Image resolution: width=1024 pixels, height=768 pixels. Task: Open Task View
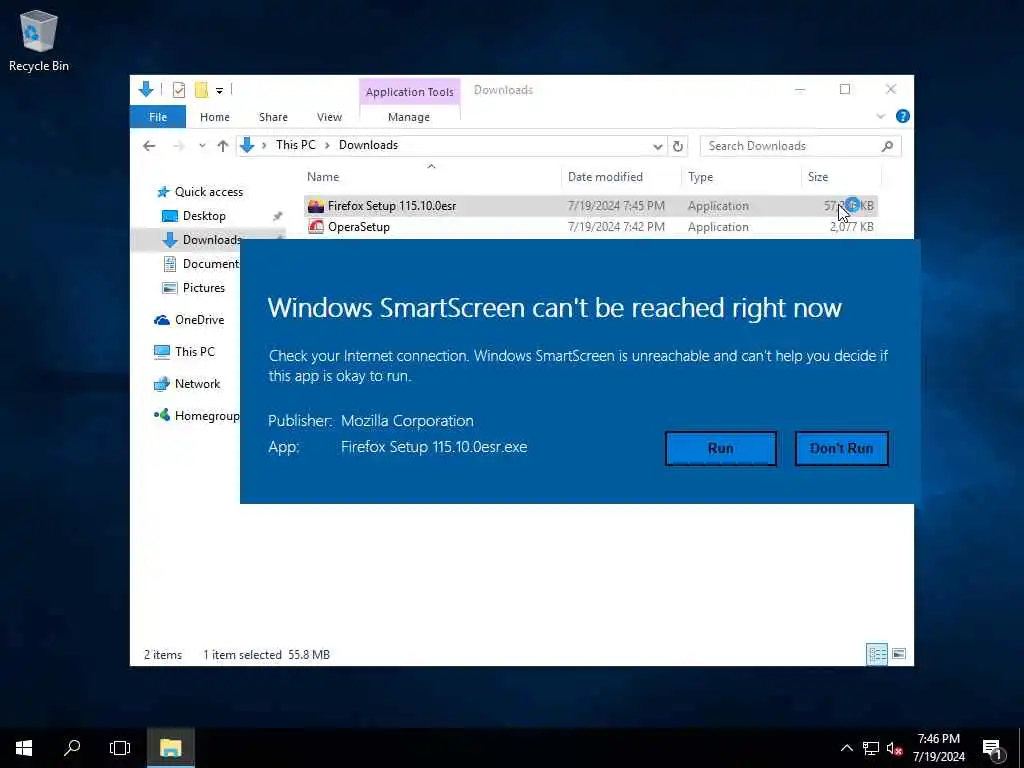tap(120, 748)
